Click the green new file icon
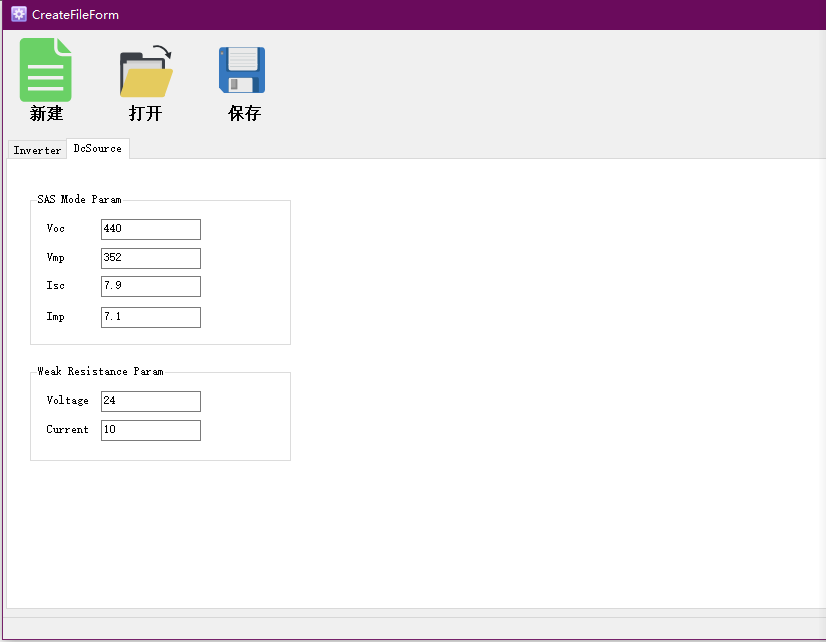Image resolution: width=826 pixels, height=642 pixels. 46,70
